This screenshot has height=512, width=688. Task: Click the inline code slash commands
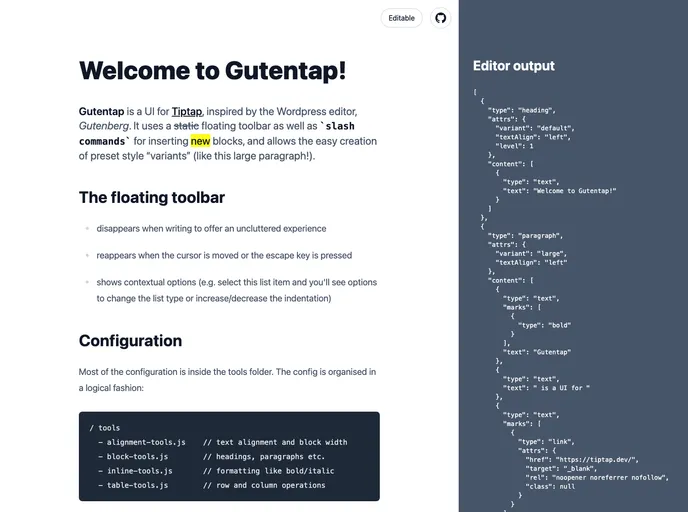[x=217, y=133]
